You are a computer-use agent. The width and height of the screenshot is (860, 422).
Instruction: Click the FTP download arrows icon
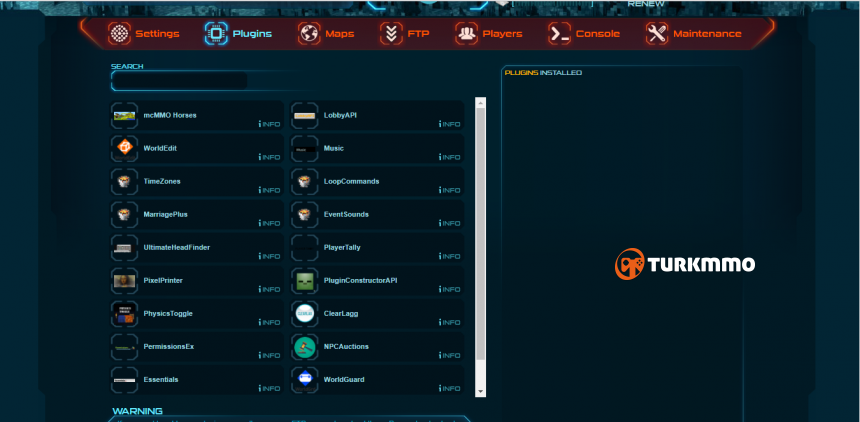point(391,33)
